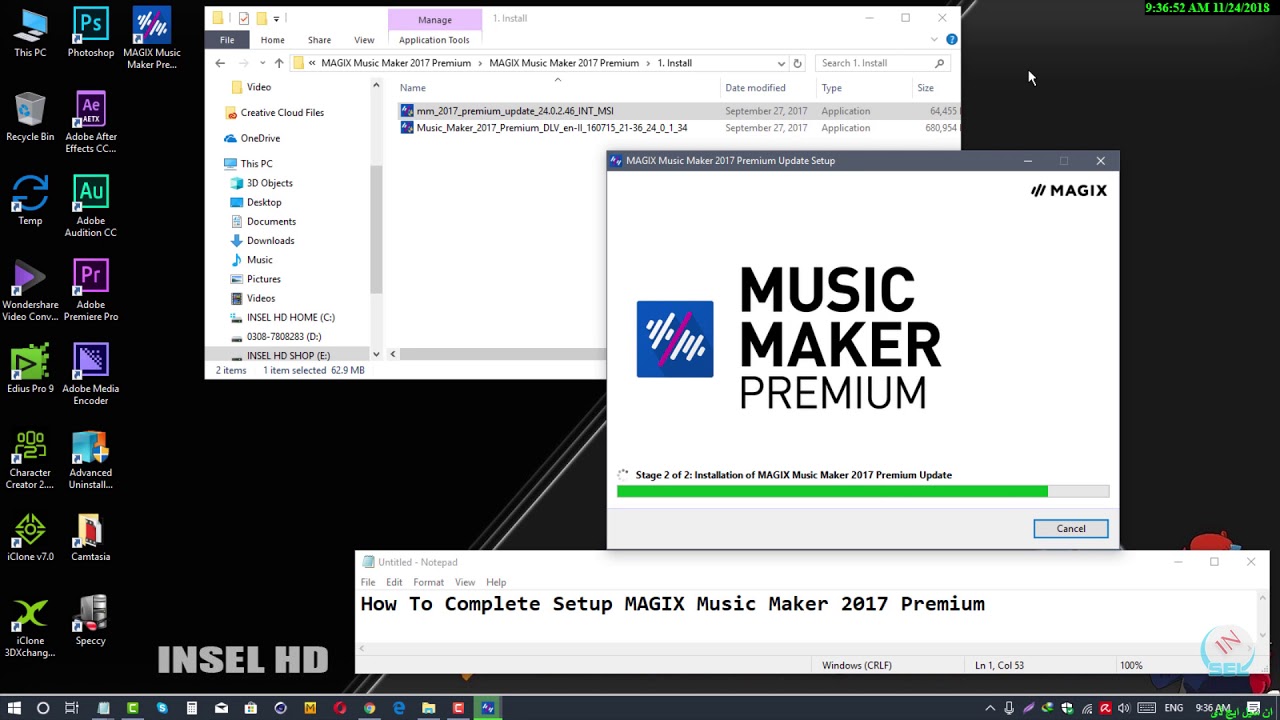Open iClone 3DXchange desktop shortcut
This screenshot has height=720, width=1280.
30,628
